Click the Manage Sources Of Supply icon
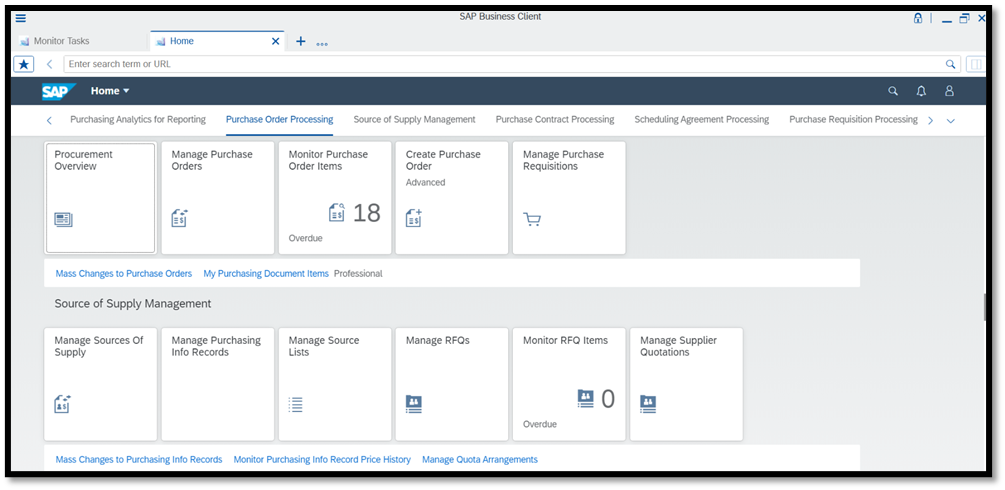 pyautogui.click(x=62, y=404)
